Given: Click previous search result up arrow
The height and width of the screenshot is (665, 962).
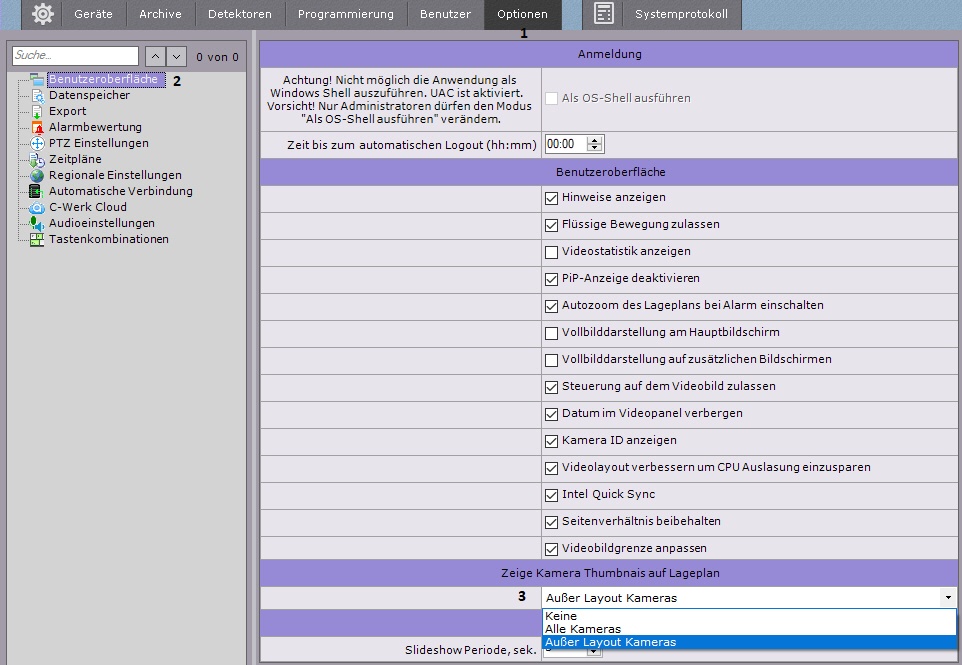Looking at the screenshot, I should pos(155,57).
